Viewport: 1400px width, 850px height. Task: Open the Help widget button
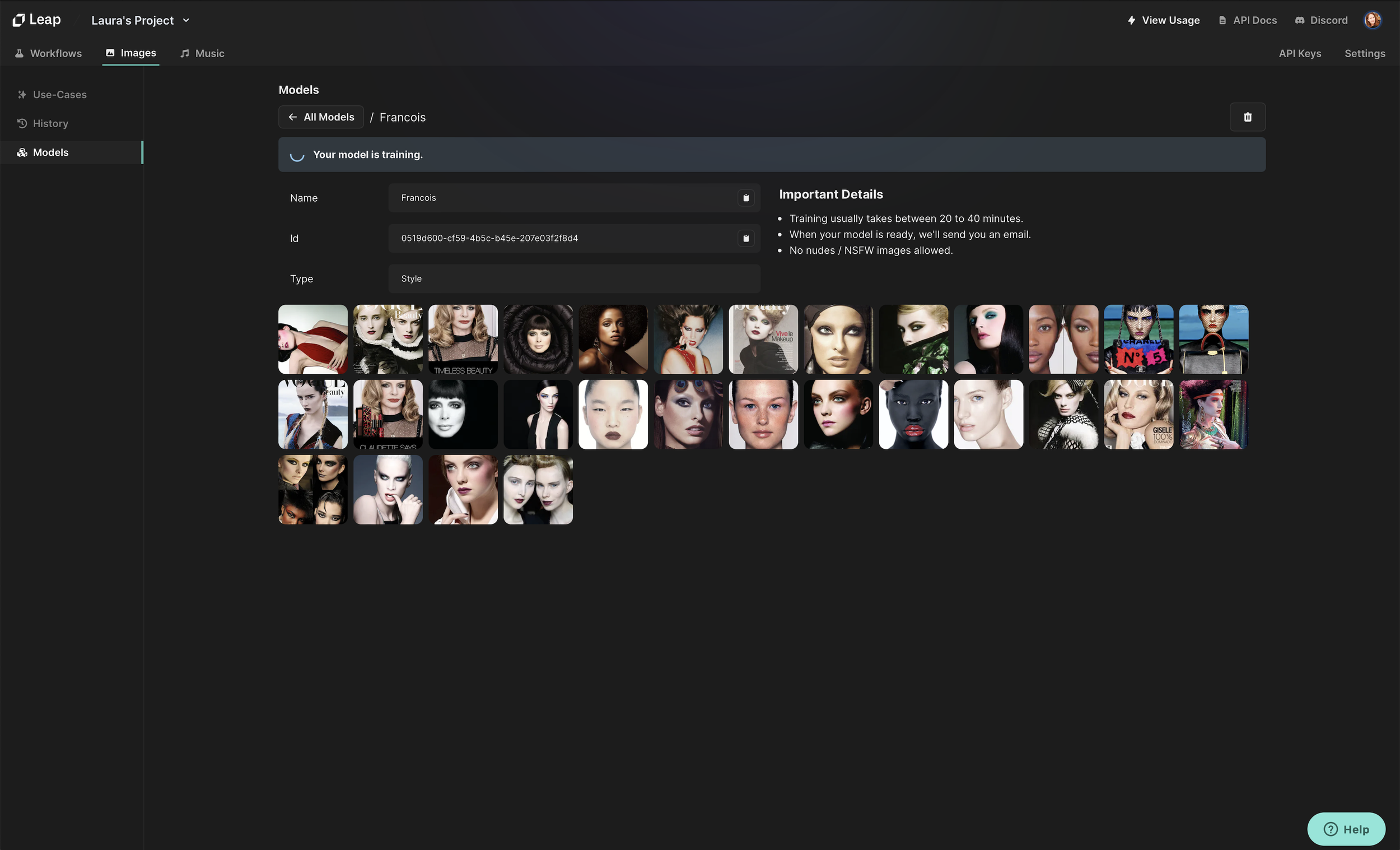[1346, 829]
